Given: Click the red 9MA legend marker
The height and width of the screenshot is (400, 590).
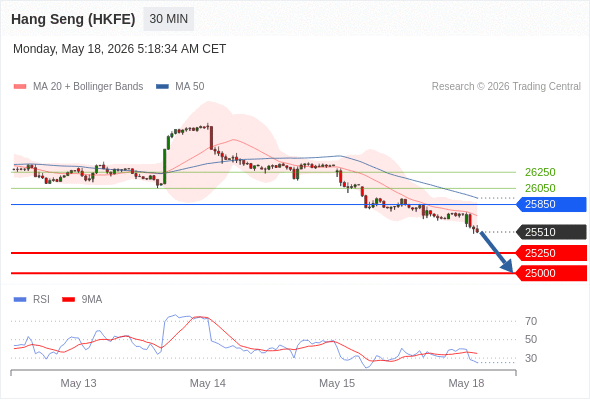Looking at the screenshot, I should pos(68,300).
